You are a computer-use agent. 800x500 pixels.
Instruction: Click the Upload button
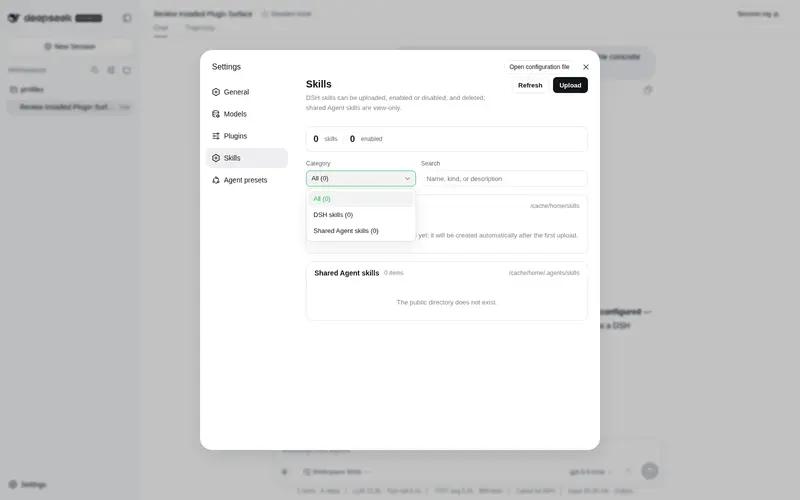570,85
